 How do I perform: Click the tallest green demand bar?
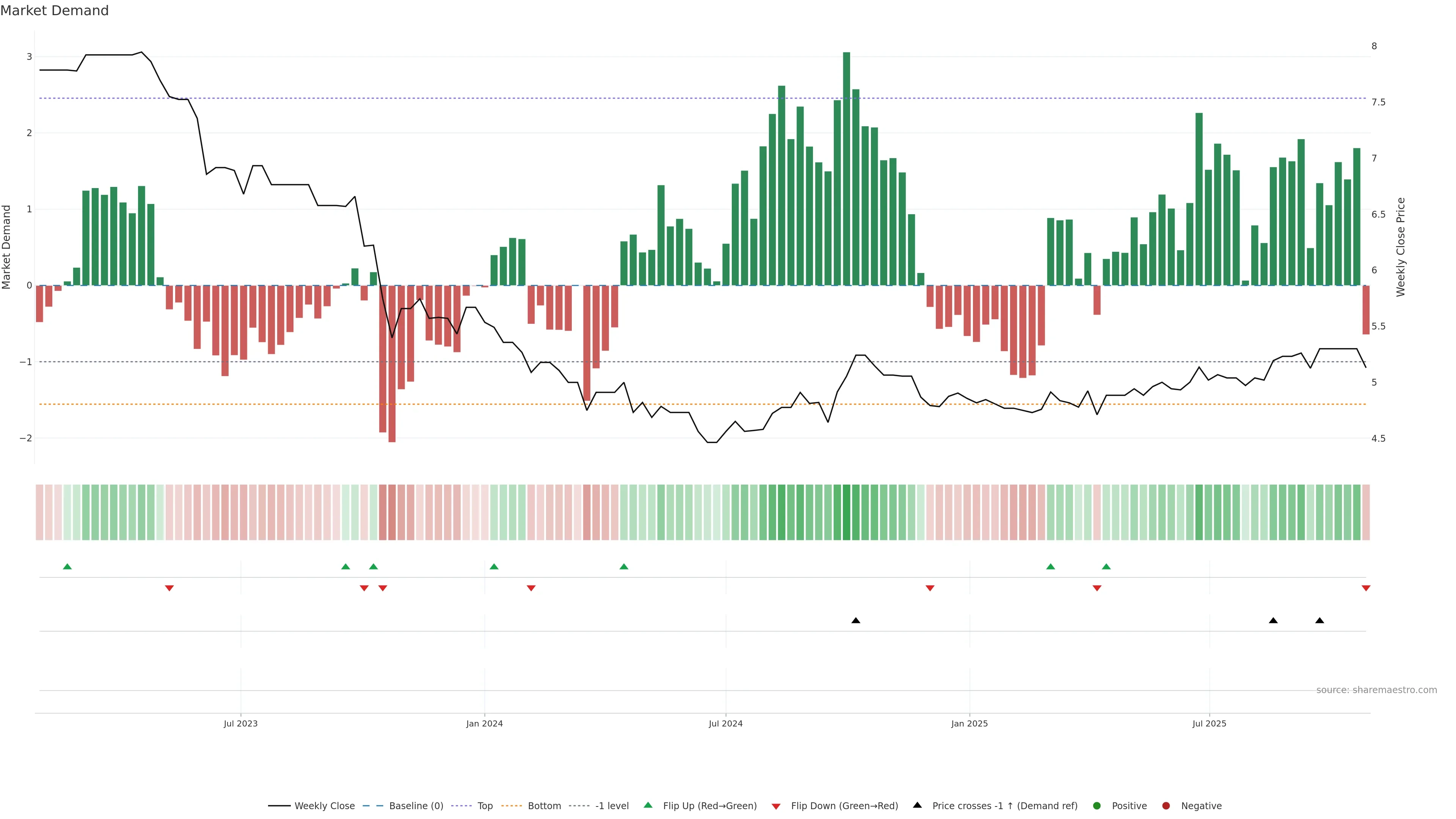(846, 169)
